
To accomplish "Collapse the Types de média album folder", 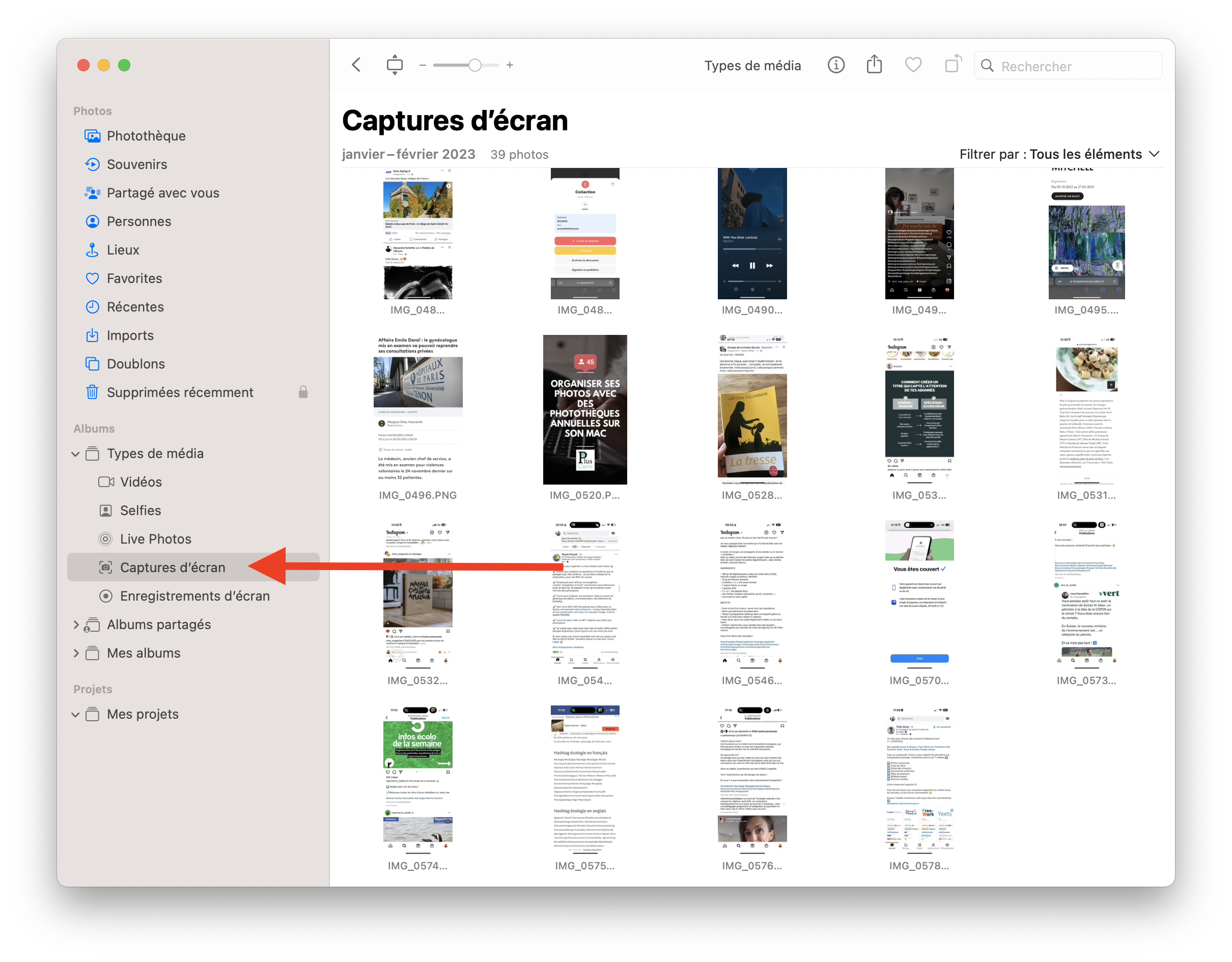I will click(75, 454).
